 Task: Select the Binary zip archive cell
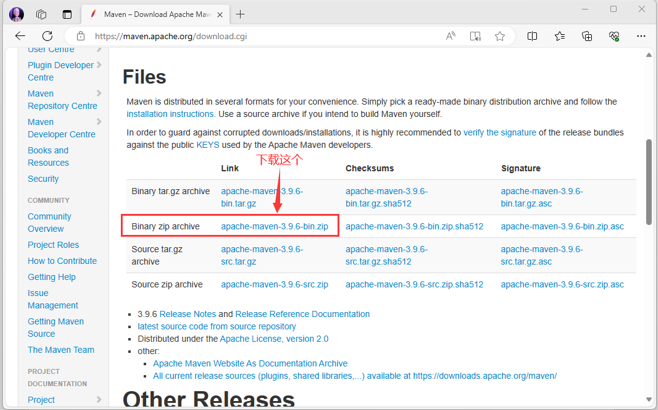[165, 227]
